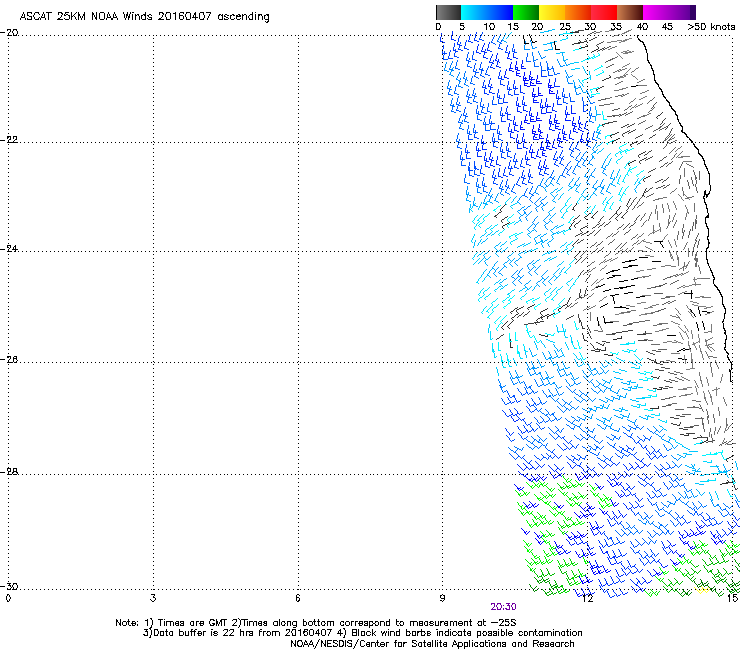Click the note line '3)Data buffer is 22 hrs'

click(362, 633)
